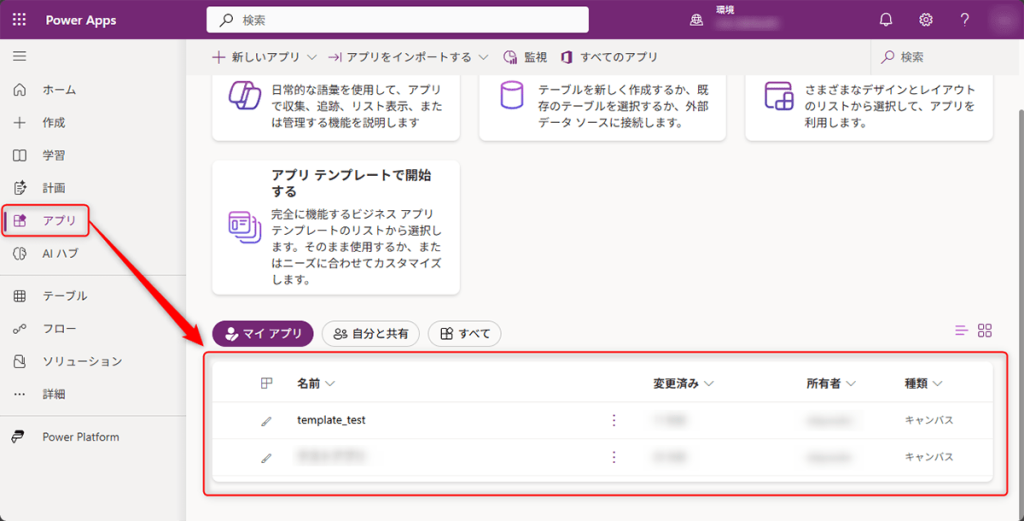Switch to list view icon
The image size is (1024, 521).
961,330
